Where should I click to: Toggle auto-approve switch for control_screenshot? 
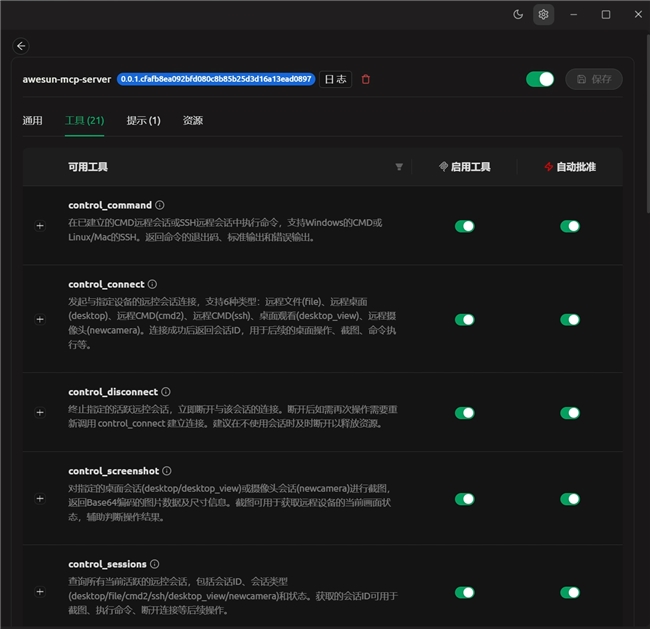tap(570, 499)
